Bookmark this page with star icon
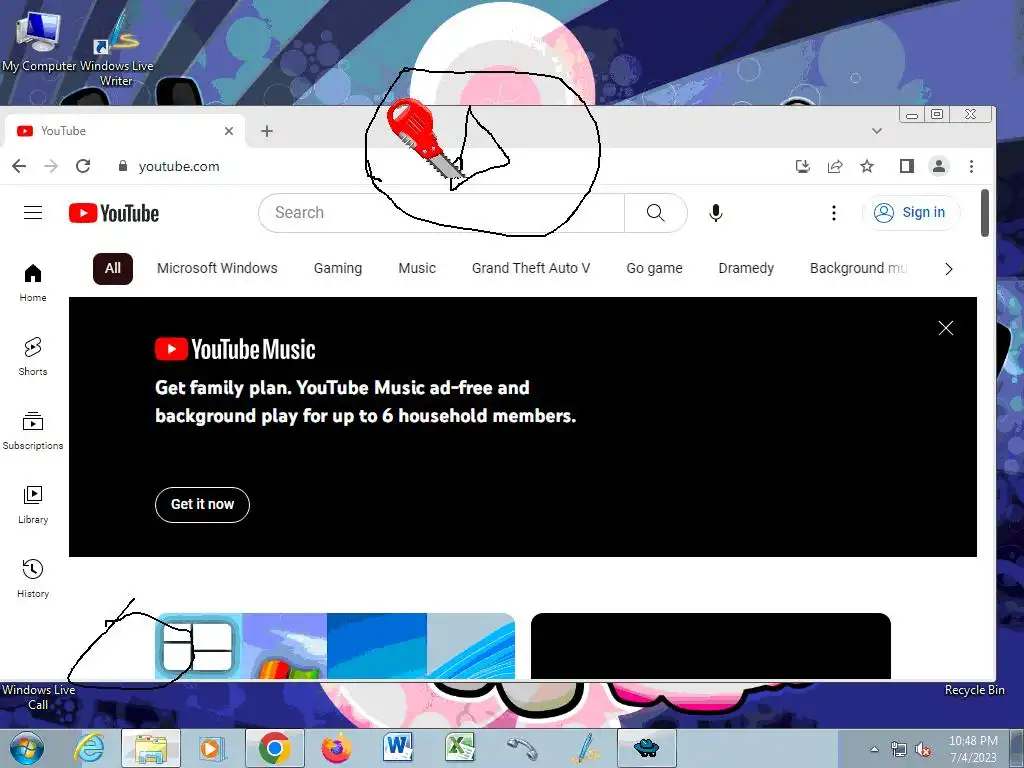1024x768 pixels. click(867, 166)
